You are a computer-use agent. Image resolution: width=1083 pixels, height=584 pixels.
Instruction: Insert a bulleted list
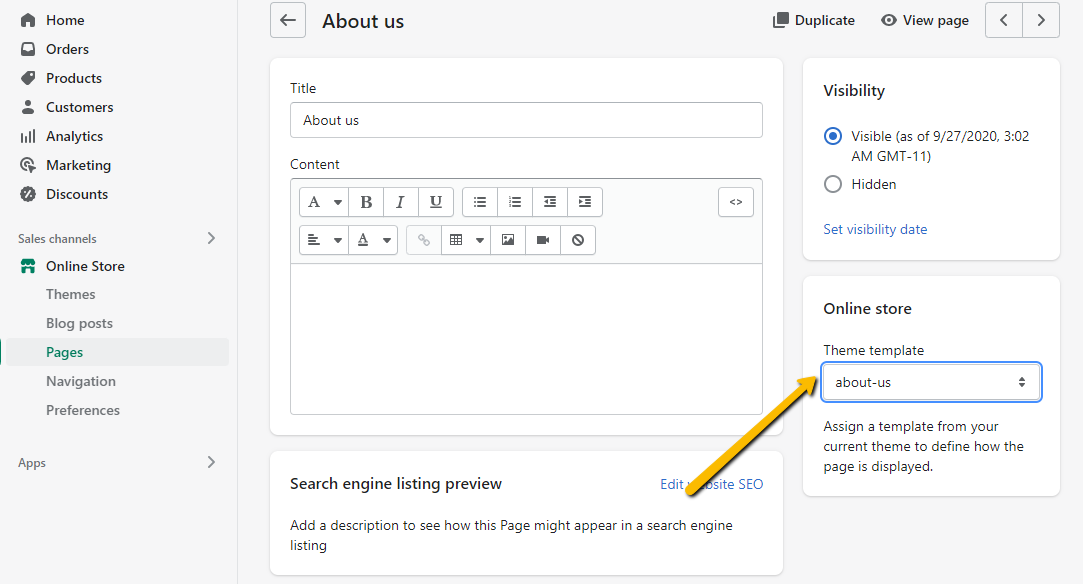pos(480,202)
